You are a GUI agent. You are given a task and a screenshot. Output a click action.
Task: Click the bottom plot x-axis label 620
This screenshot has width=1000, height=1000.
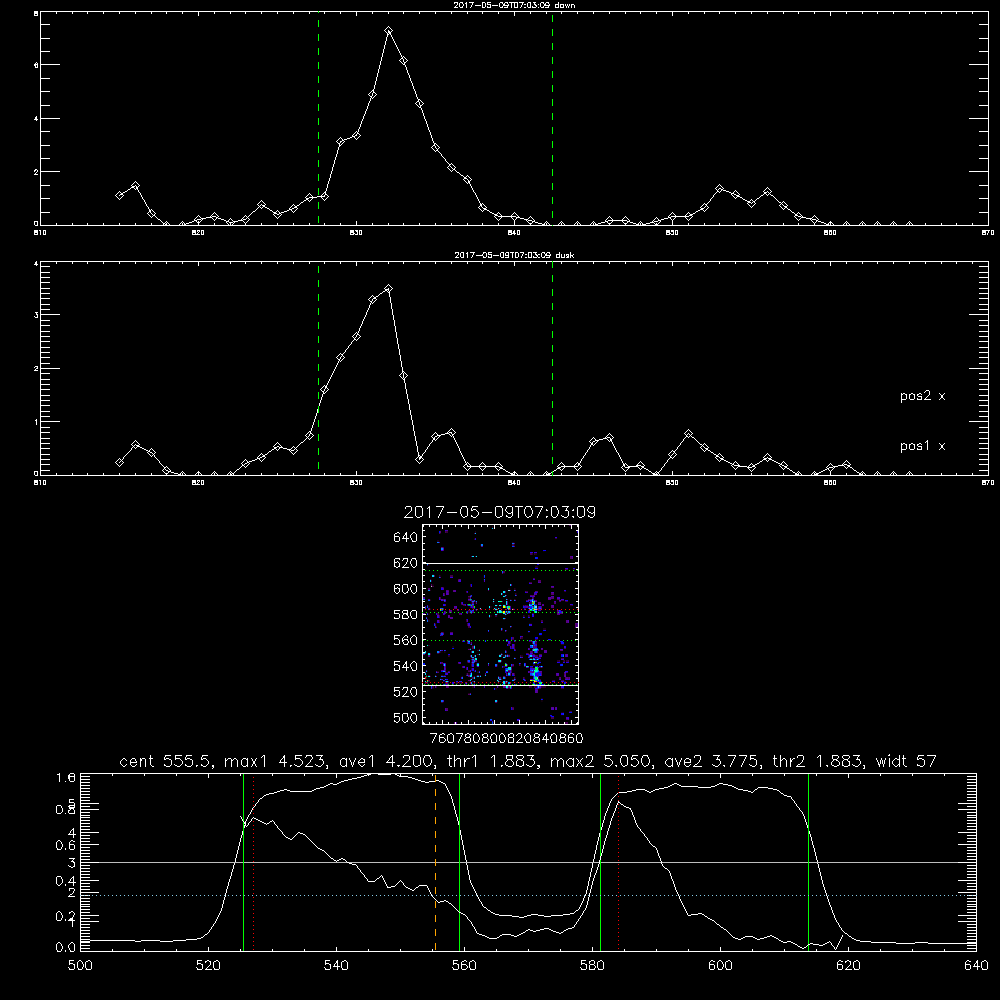(848, 966)
